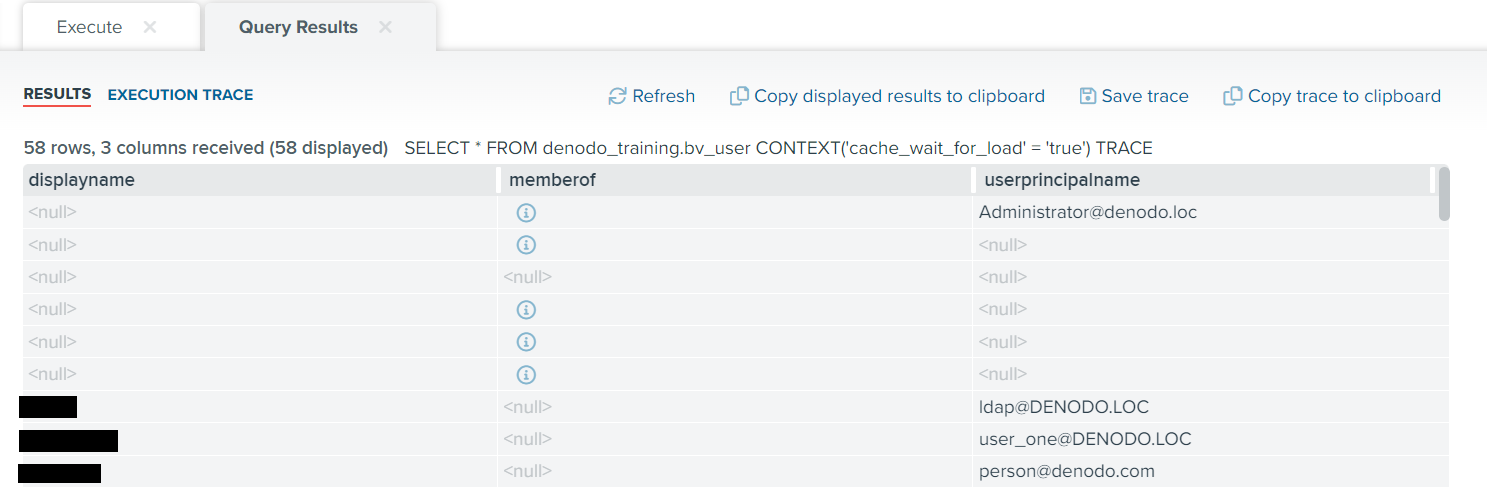Viewport: 1487px width, 492px height.
Task: Click the Save trace label
Action: point(1145,96)
